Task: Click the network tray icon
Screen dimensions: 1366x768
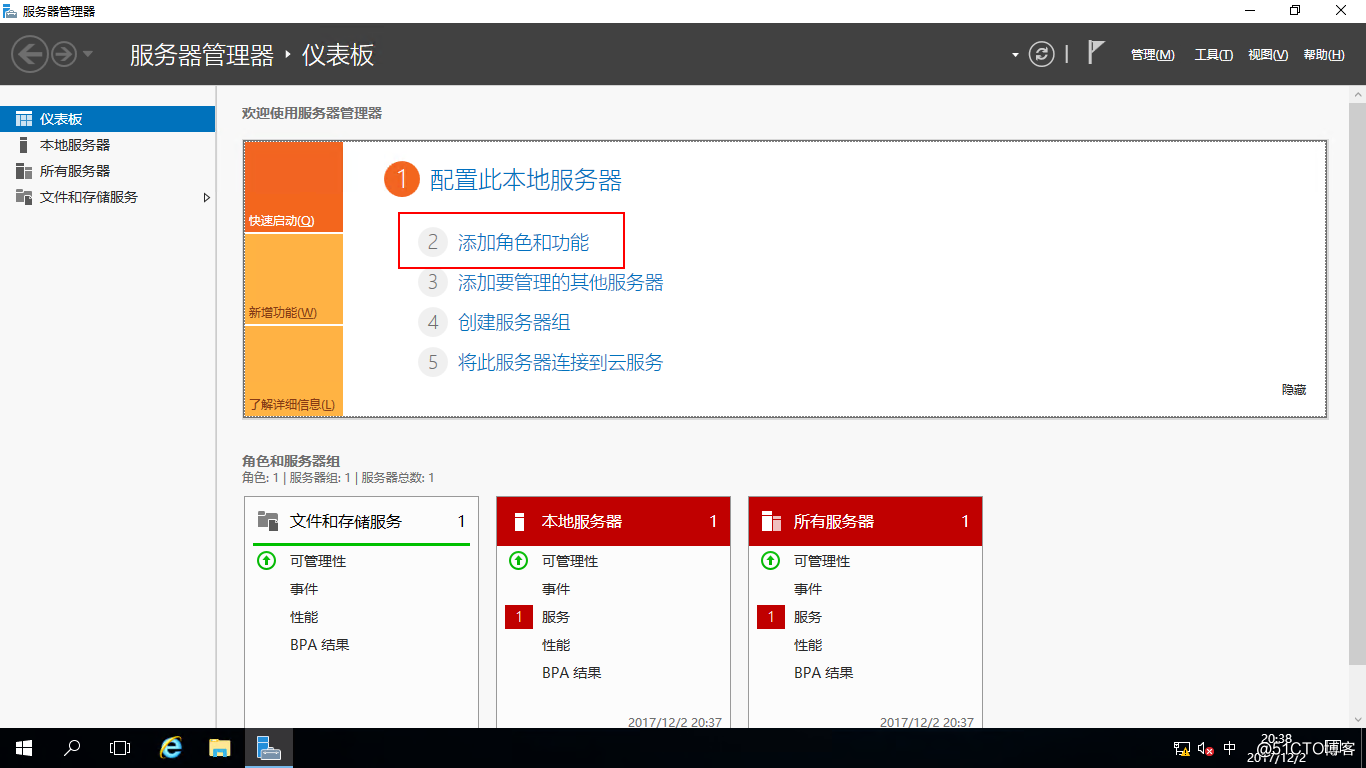Action: tap(1181, 748)
